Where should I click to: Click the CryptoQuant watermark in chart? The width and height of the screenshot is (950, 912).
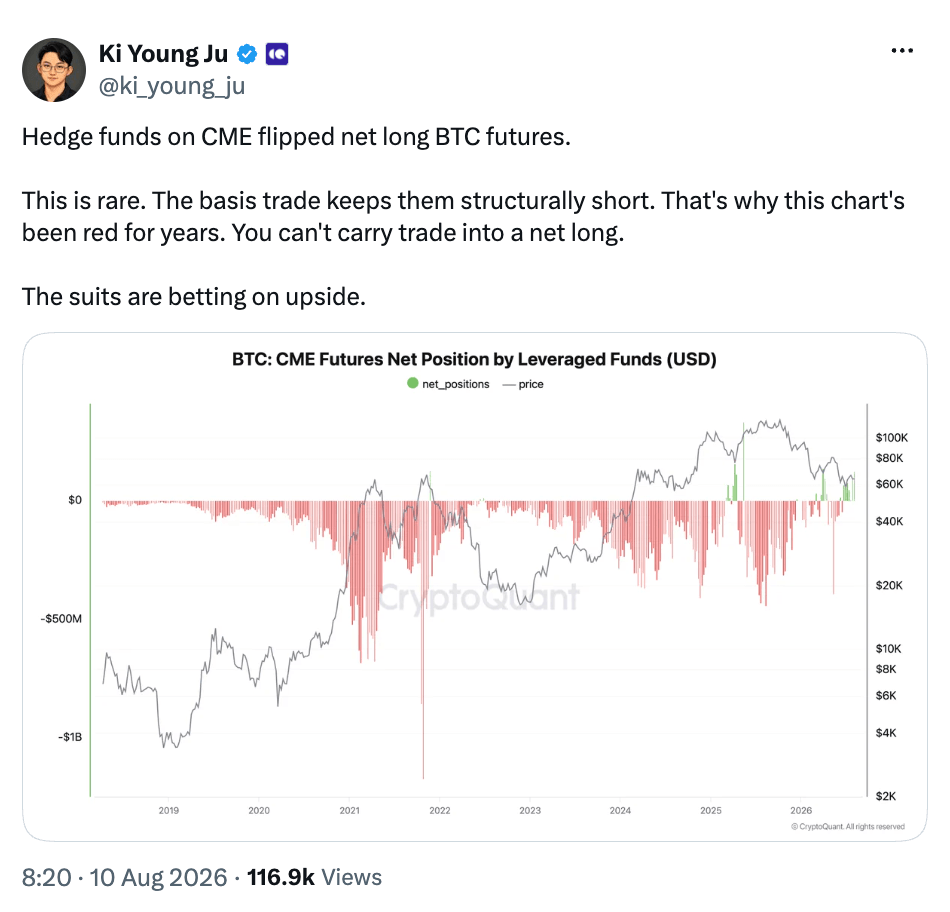tap(479, 597)
